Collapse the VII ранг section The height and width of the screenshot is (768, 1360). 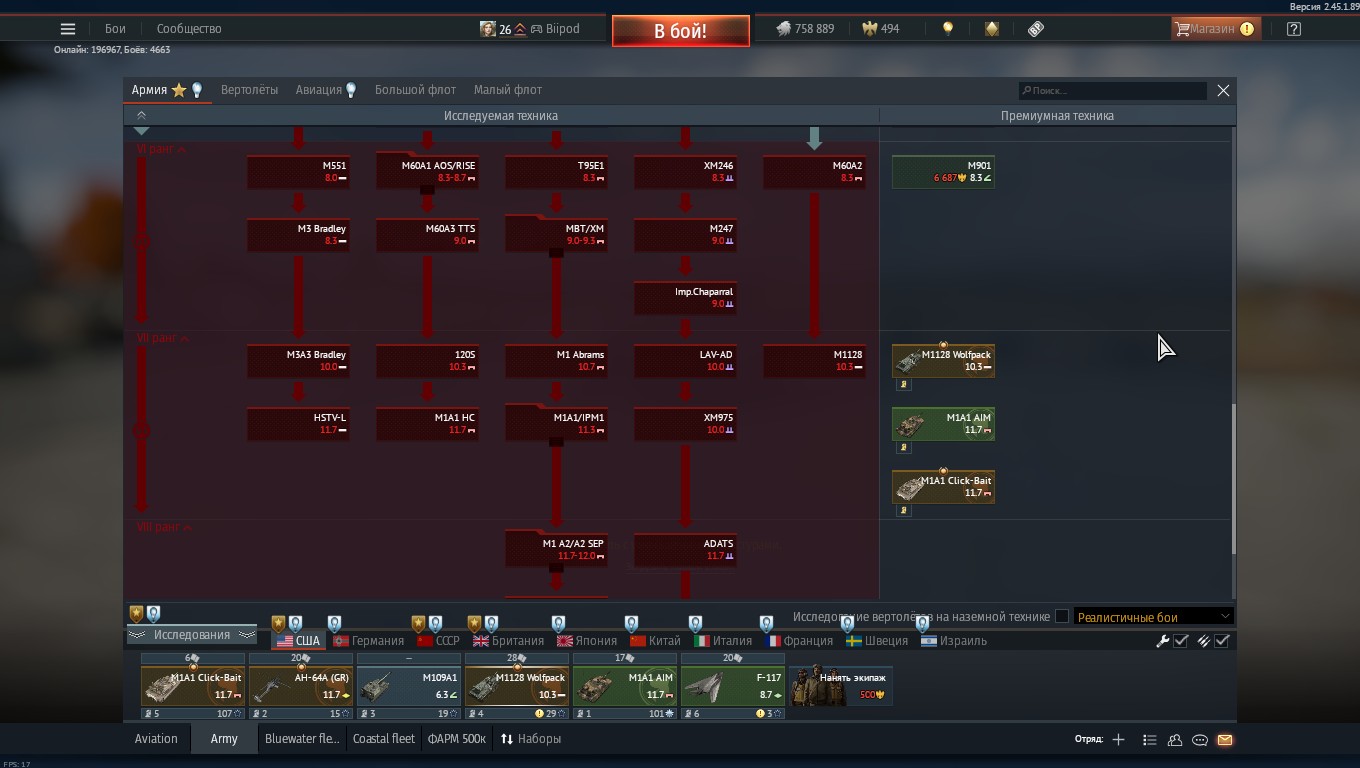[x=163, y=338]
